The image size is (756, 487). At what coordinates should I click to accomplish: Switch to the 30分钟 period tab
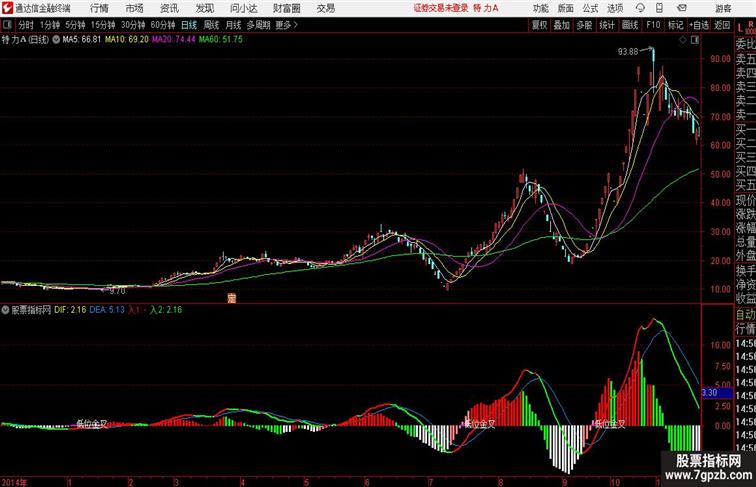tap(133, 25)
